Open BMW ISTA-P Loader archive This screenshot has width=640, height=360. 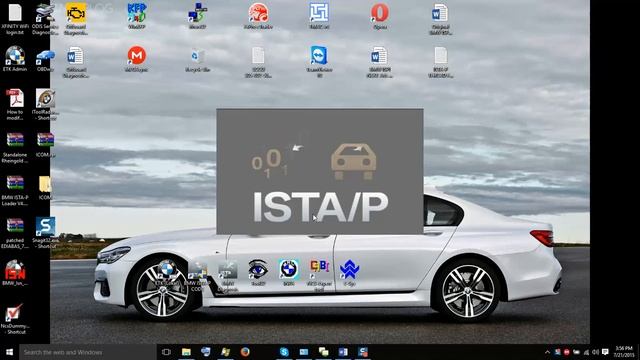coord(15,190)
